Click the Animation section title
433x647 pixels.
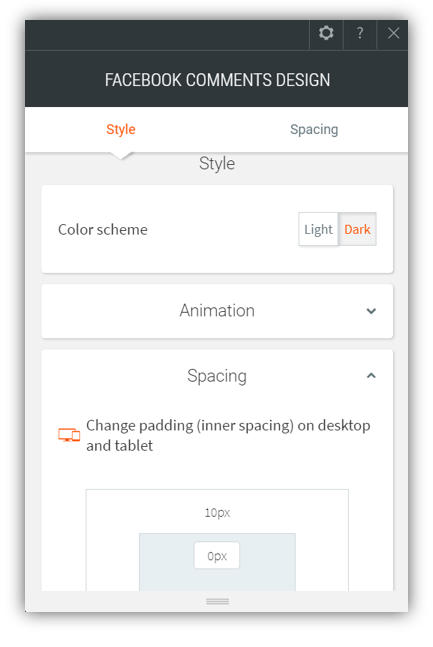217,311
